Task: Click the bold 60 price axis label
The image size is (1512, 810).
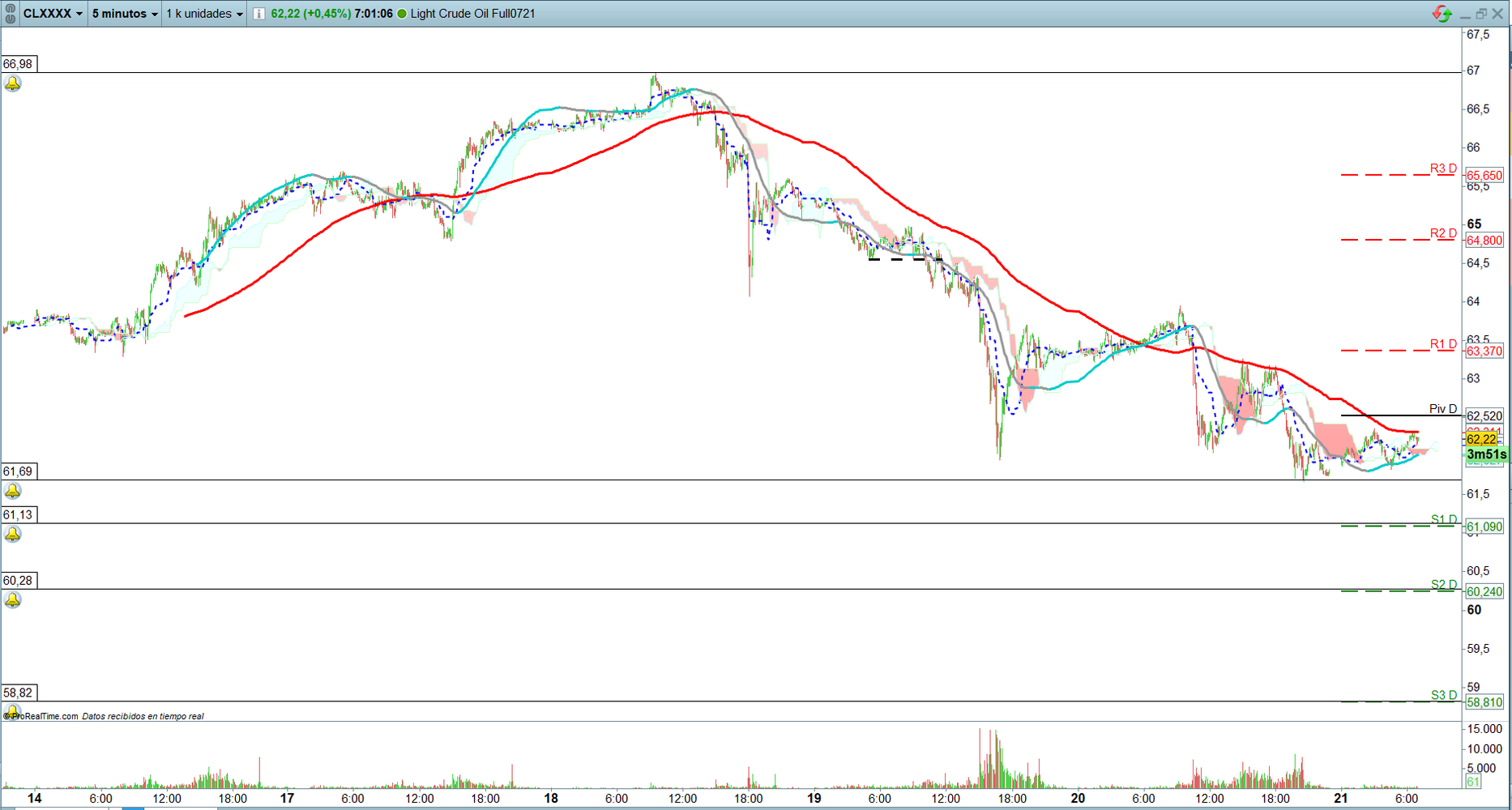Action: pyautogui.click(x=1474, y=610)
